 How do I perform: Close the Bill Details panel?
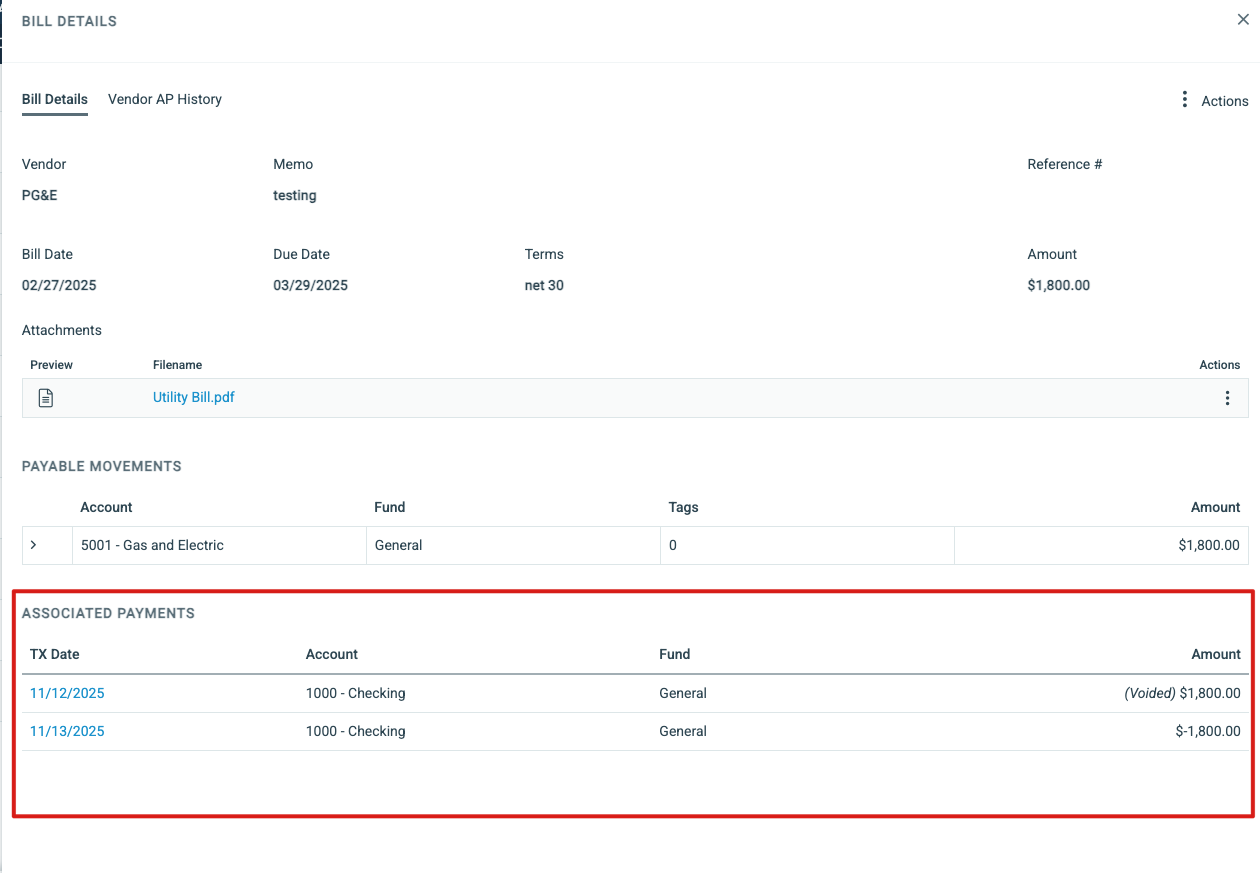[x=1243, y=20]
